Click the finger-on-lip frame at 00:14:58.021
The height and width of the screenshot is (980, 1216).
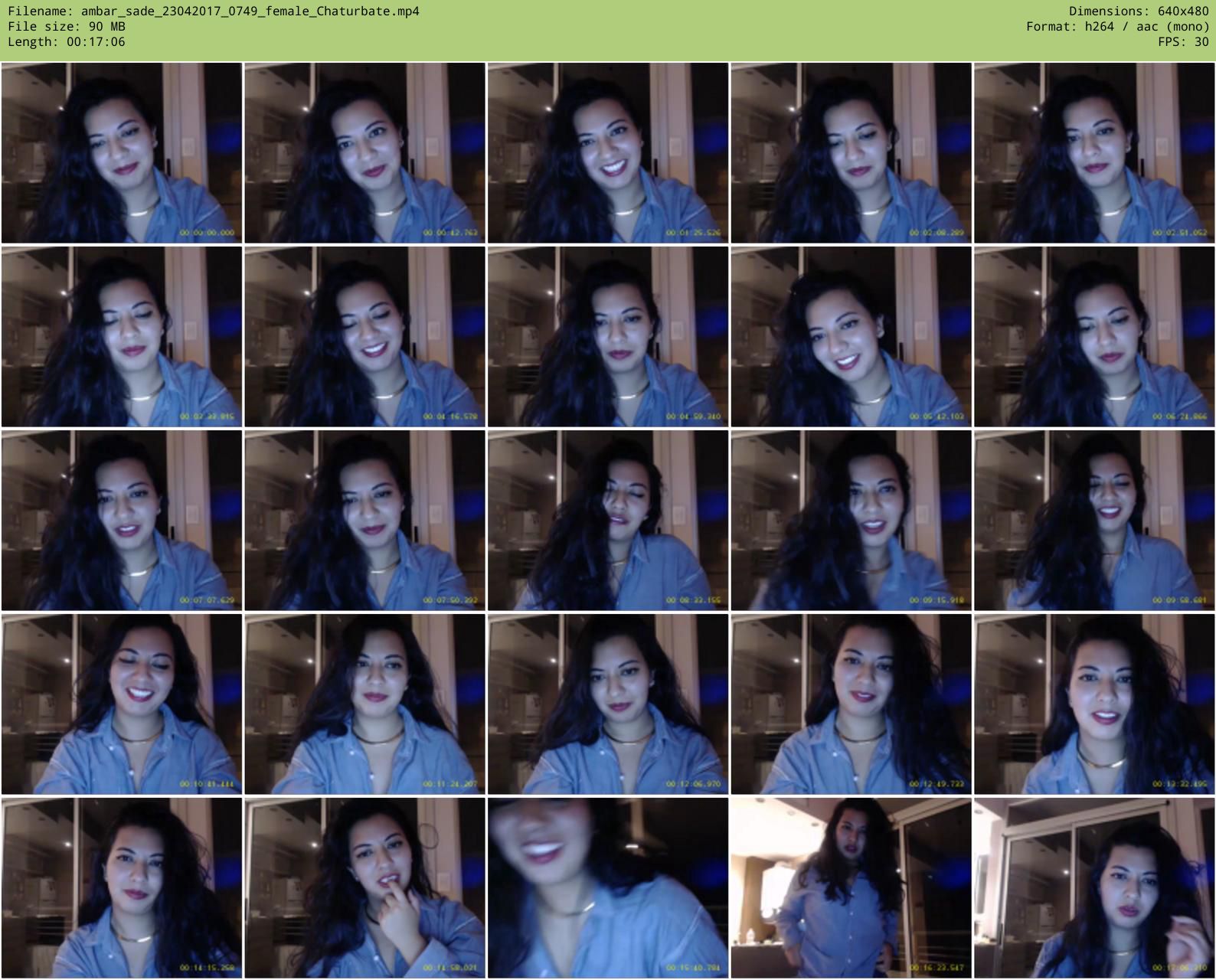[364, 888]
